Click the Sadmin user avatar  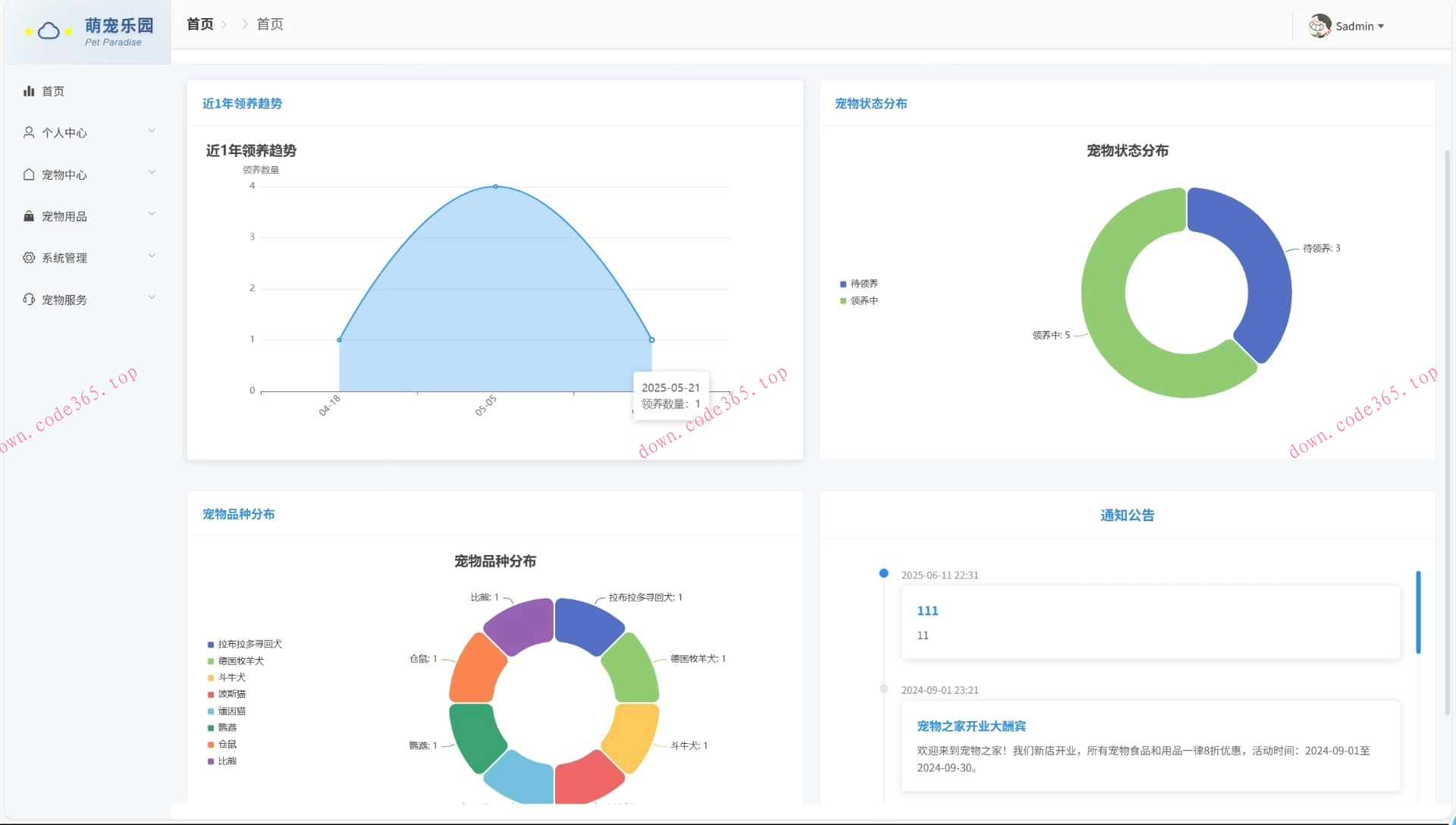(x=1319, y=26)
